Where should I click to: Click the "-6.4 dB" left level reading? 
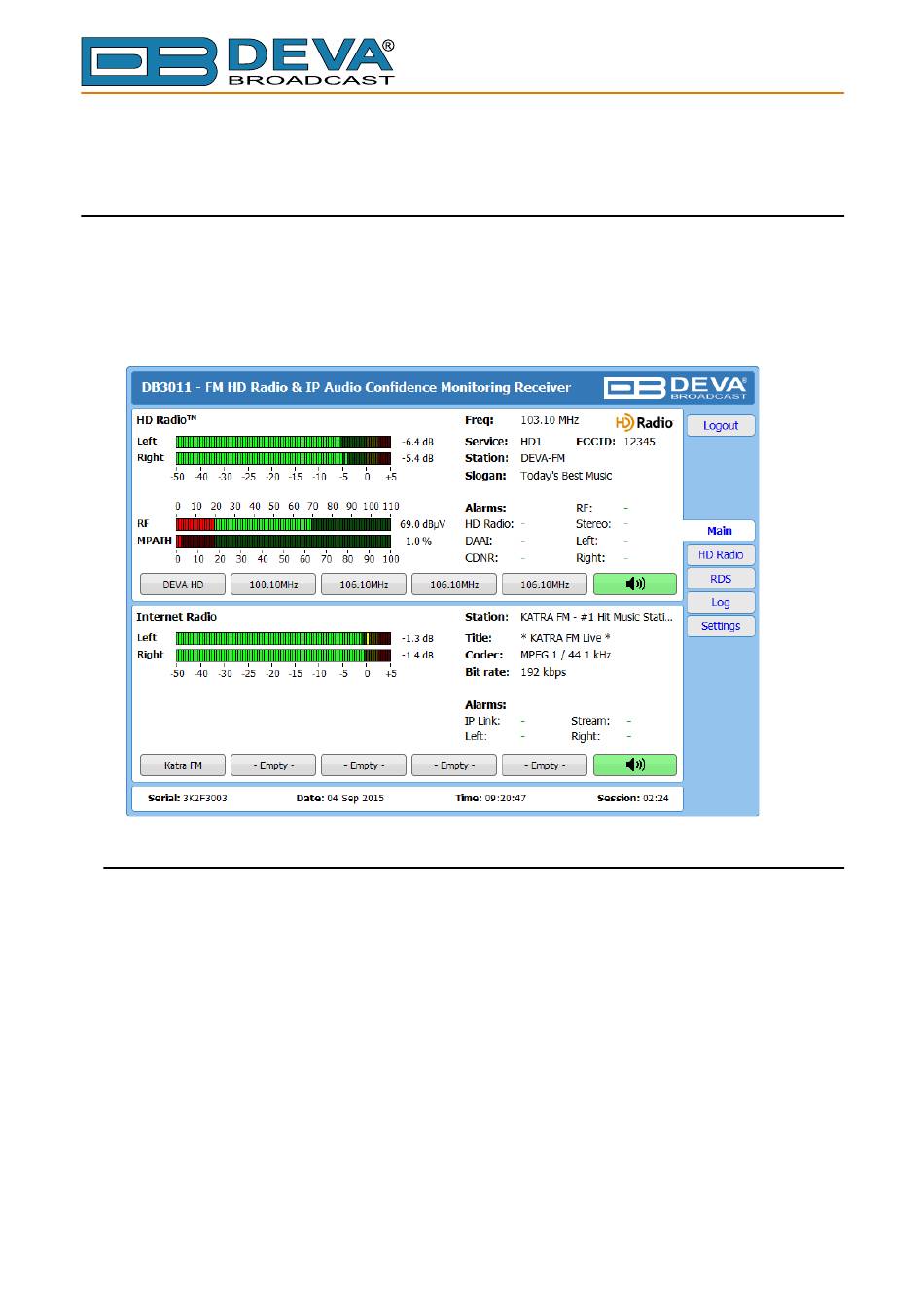(417, 442)
